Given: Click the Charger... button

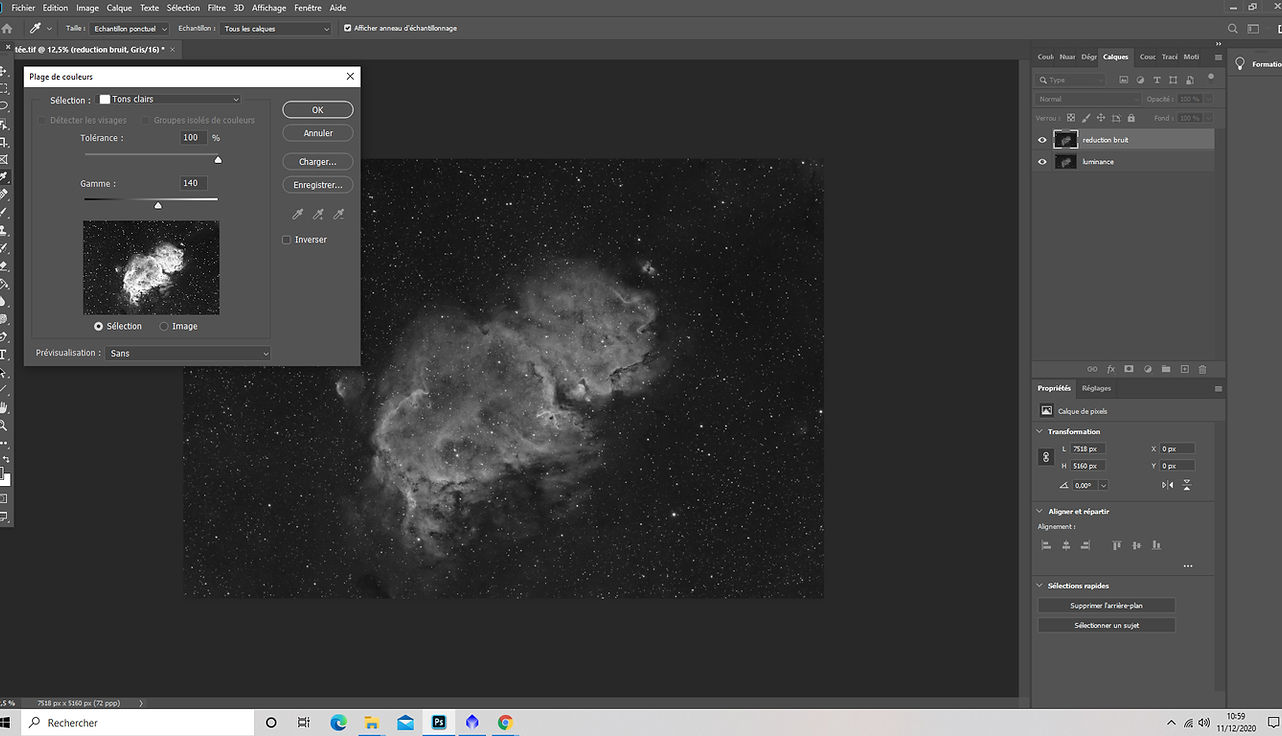Looking at the screenshot, I should pyautogui.click(x=318, y=162).
